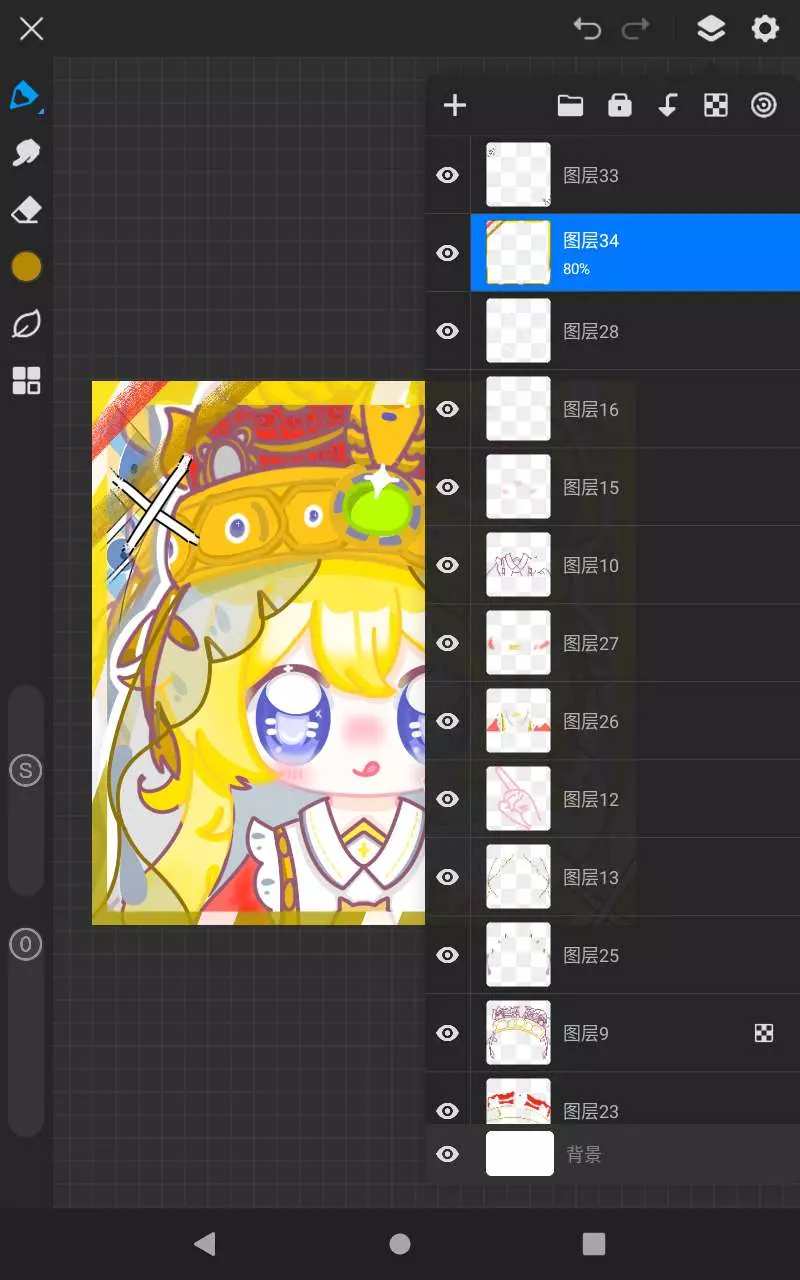Select layer name 图层16
Viewport: 800px width, 1280px height.
coord(591,409)
